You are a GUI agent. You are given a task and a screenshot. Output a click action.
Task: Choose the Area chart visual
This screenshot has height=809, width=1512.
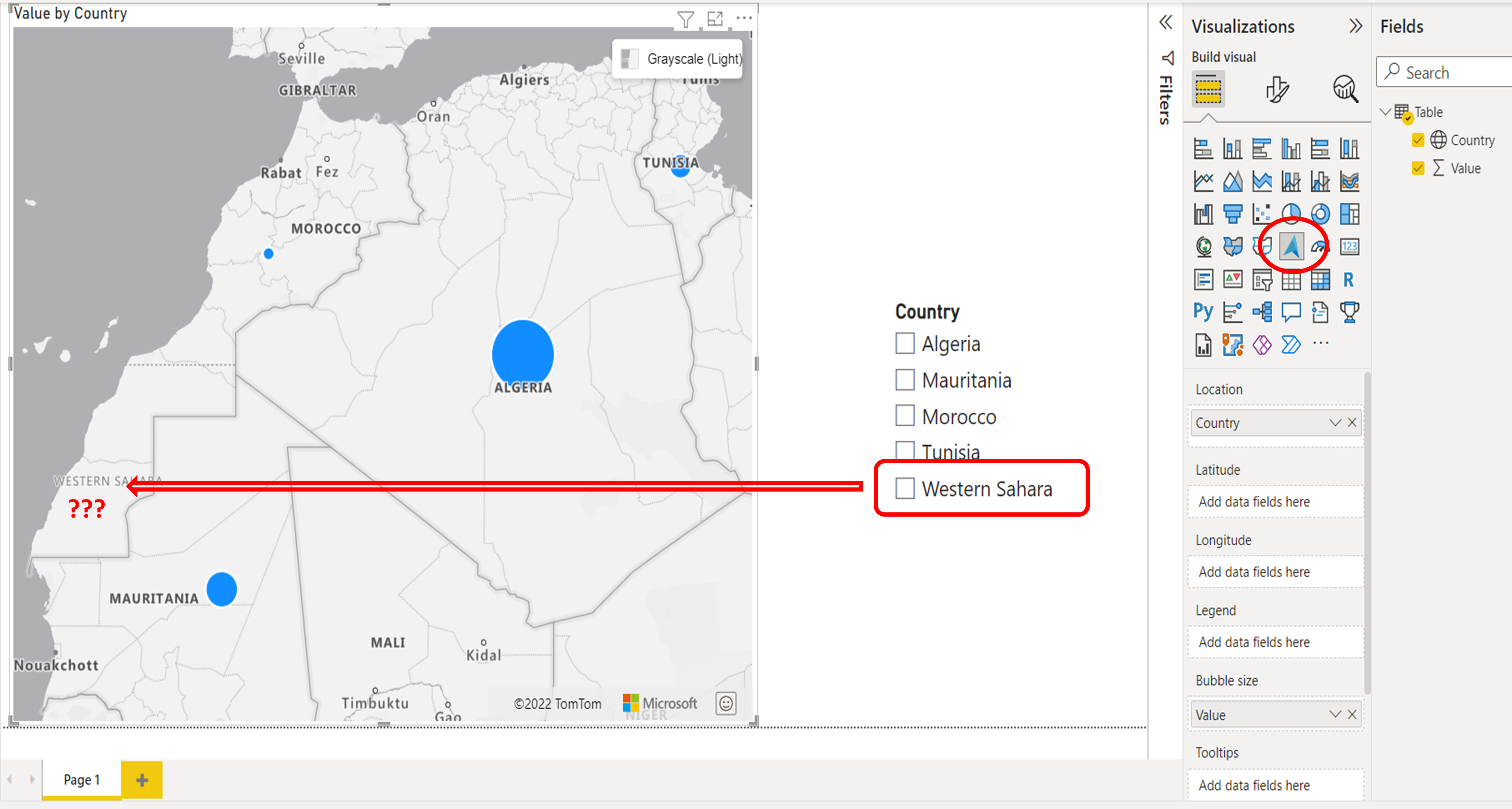click(x=1232, y=181)
